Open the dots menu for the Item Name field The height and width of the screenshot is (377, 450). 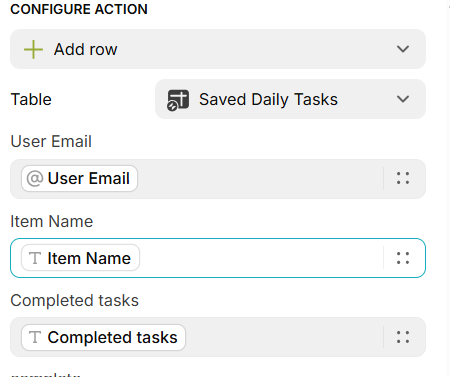point(403,258)
